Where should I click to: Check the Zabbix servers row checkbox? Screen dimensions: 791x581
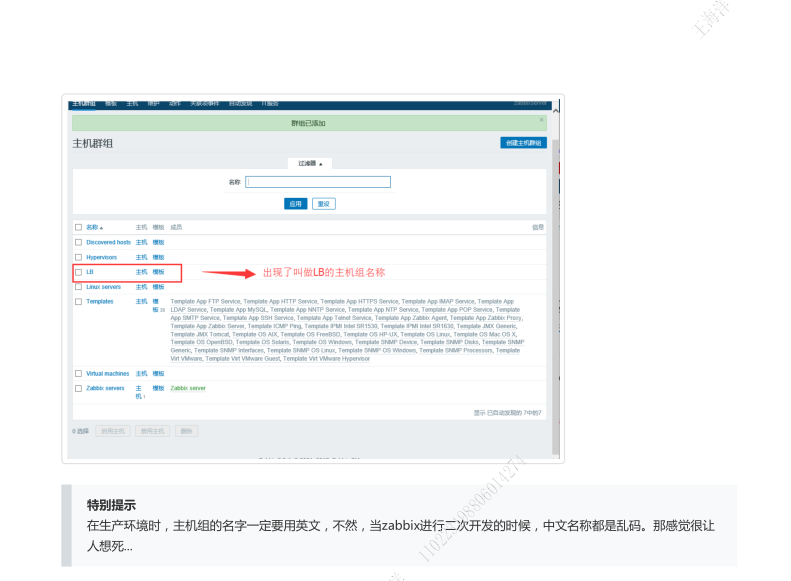(x=78, y=389)
